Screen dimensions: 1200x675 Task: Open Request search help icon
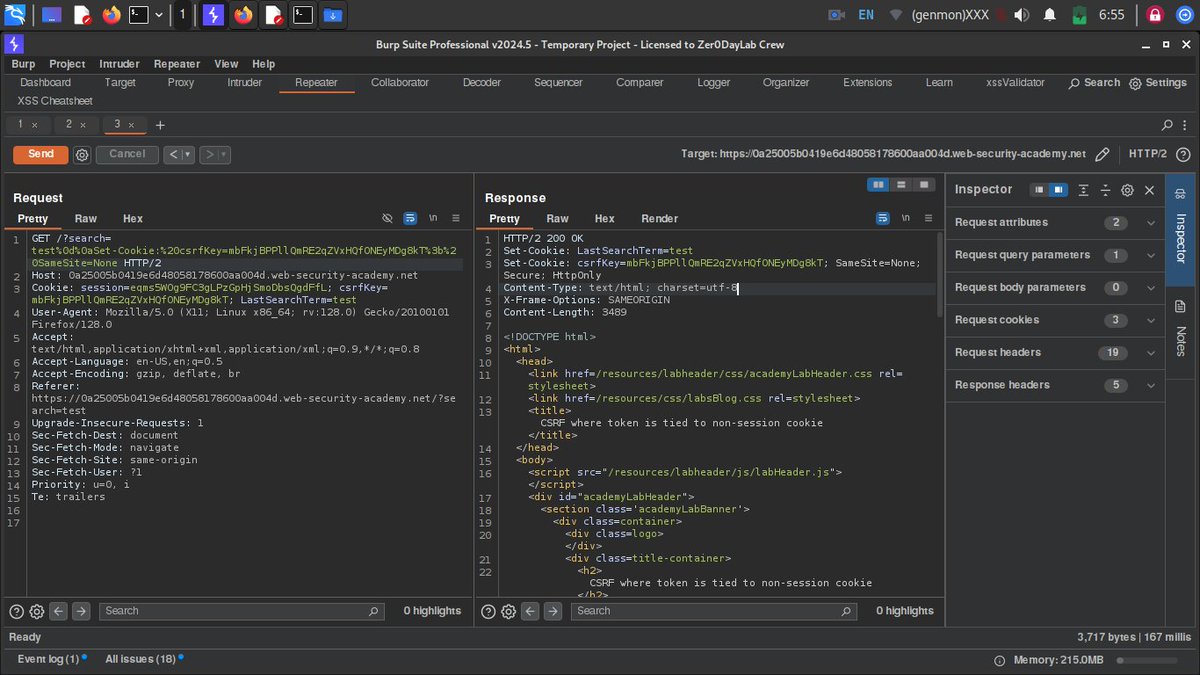click(16, 611)
